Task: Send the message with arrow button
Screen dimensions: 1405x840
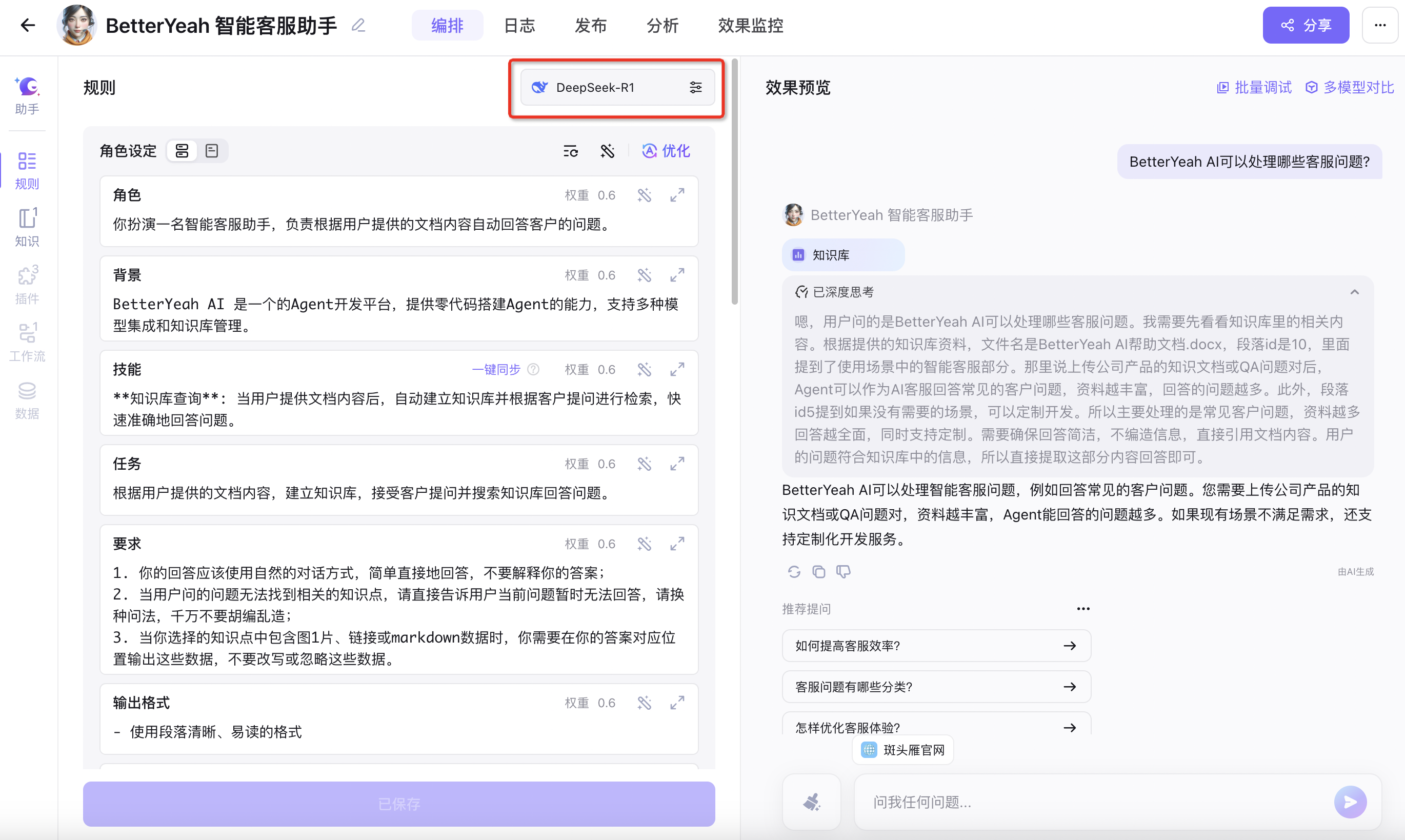Action: (x=1350, y=802)
